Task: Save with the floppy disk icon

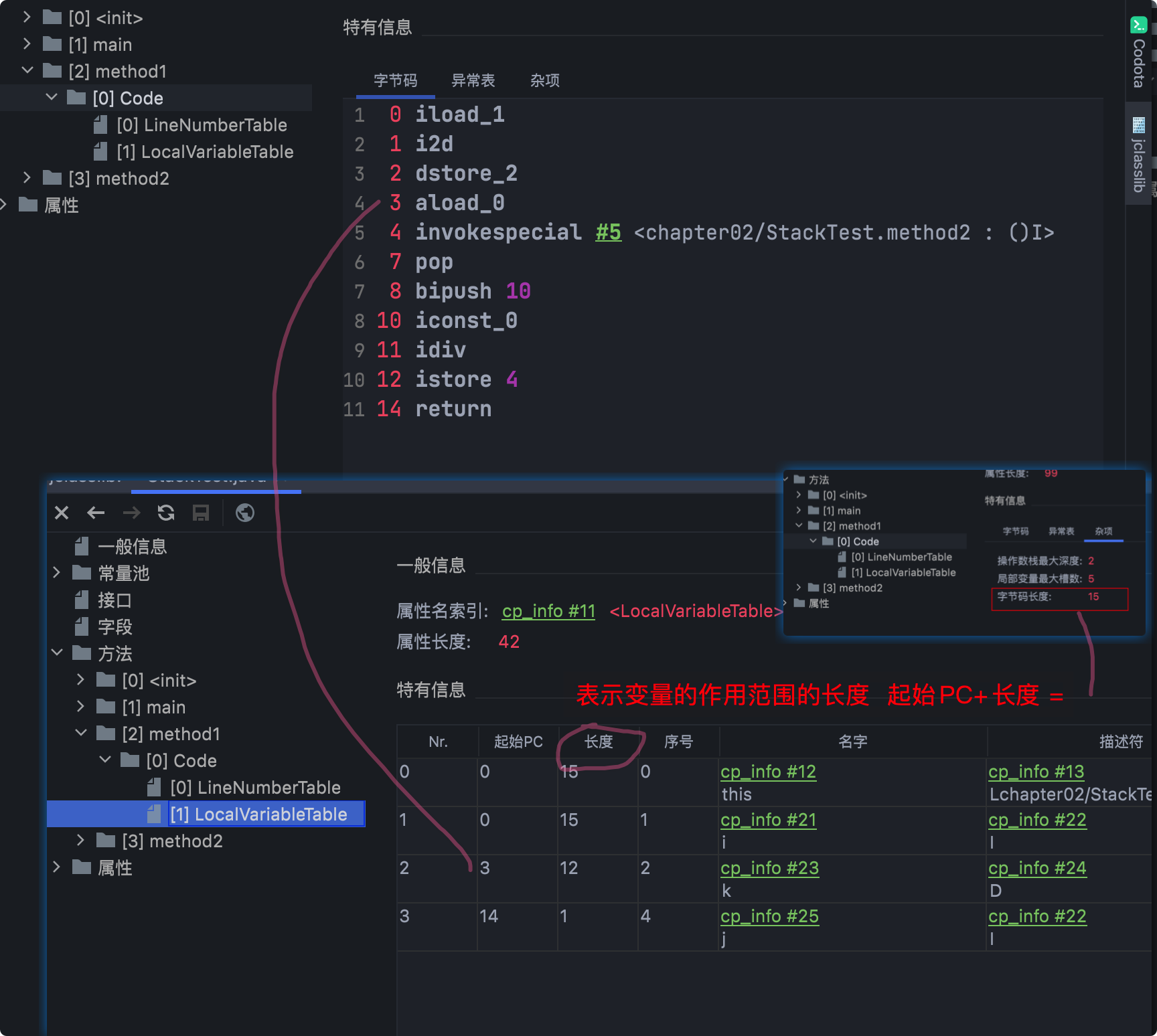Action: point(201,513)
